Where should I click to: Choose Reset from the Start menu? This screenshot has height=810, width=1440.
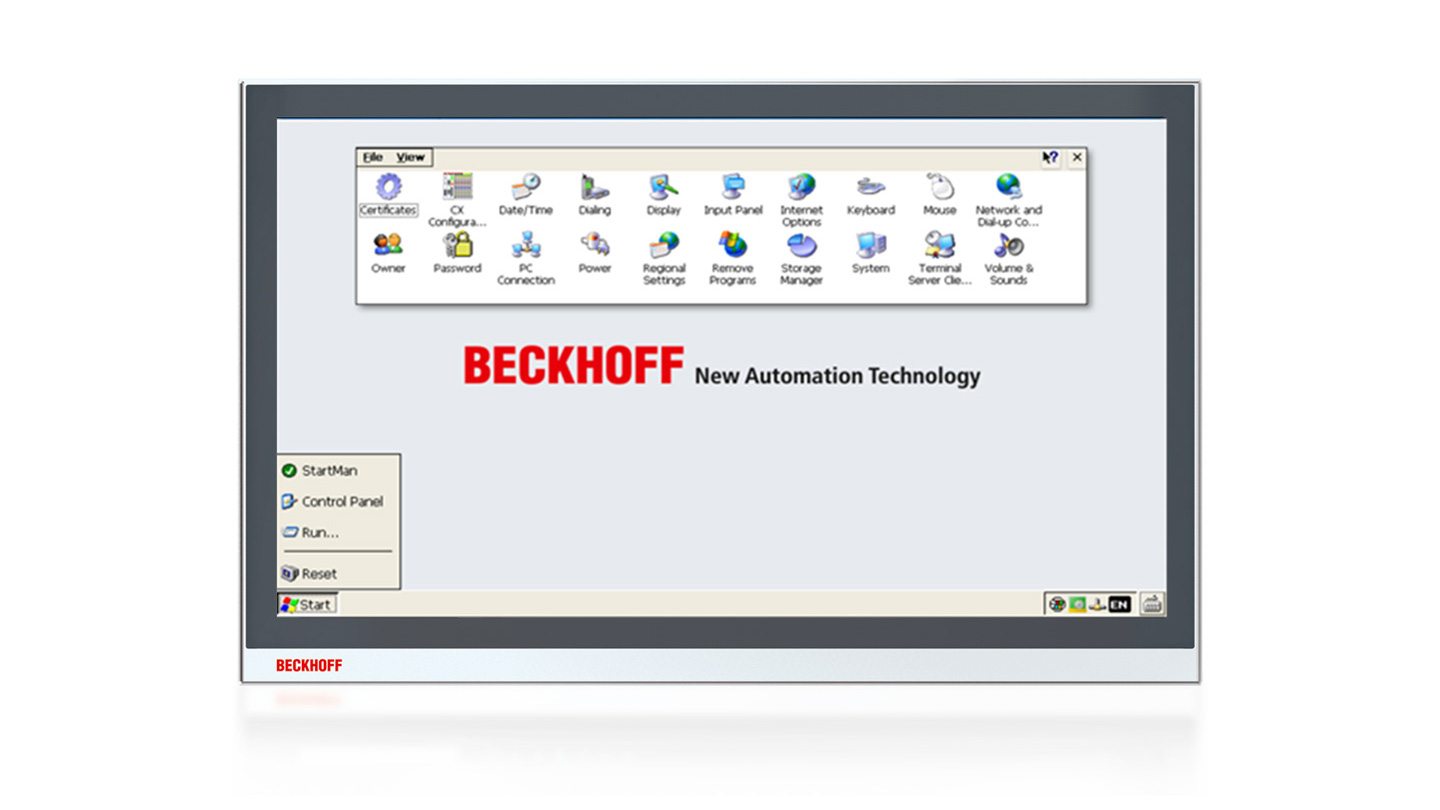click(x=339, y=573)
